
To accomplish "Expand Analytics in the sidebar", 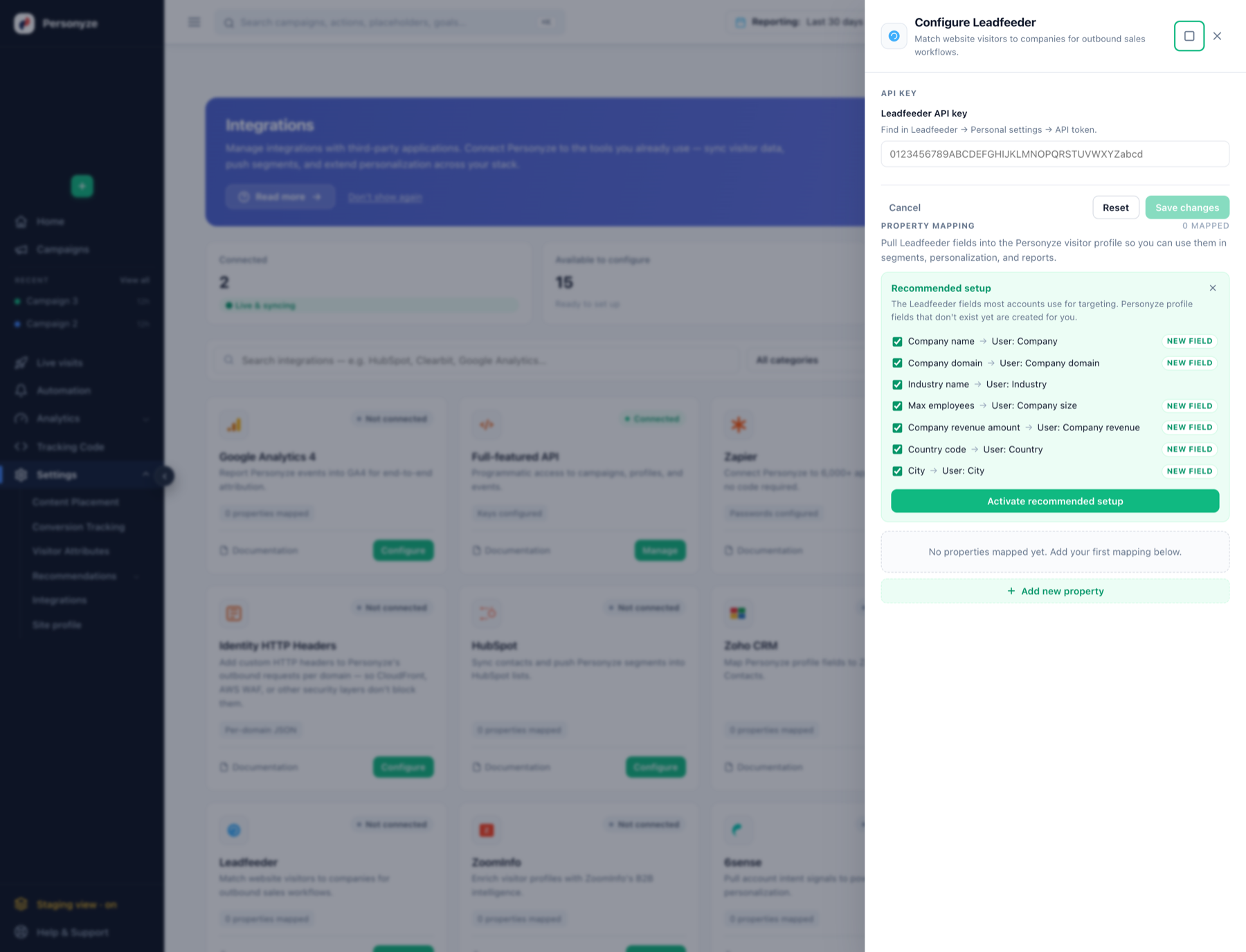I will point(82,419).
